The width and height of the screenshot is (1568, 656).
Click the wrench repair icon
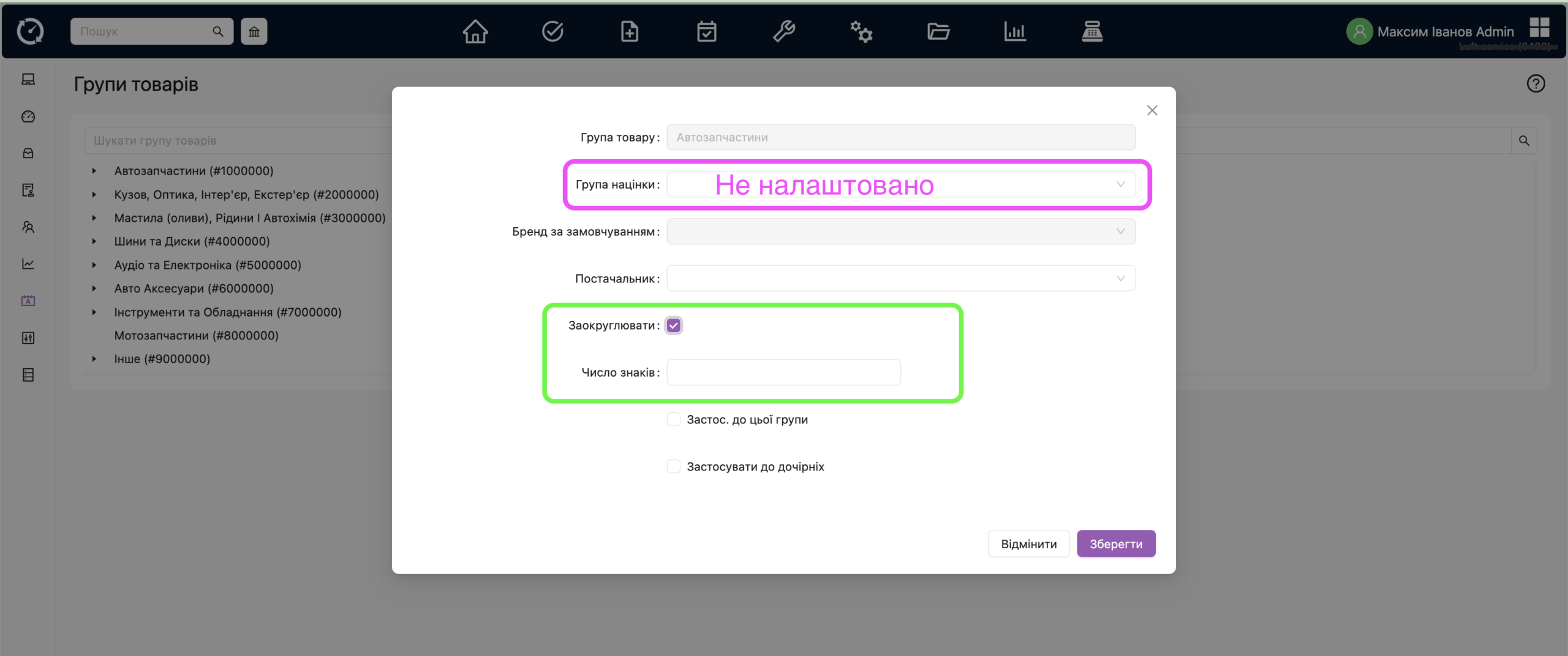pos(783,31)
